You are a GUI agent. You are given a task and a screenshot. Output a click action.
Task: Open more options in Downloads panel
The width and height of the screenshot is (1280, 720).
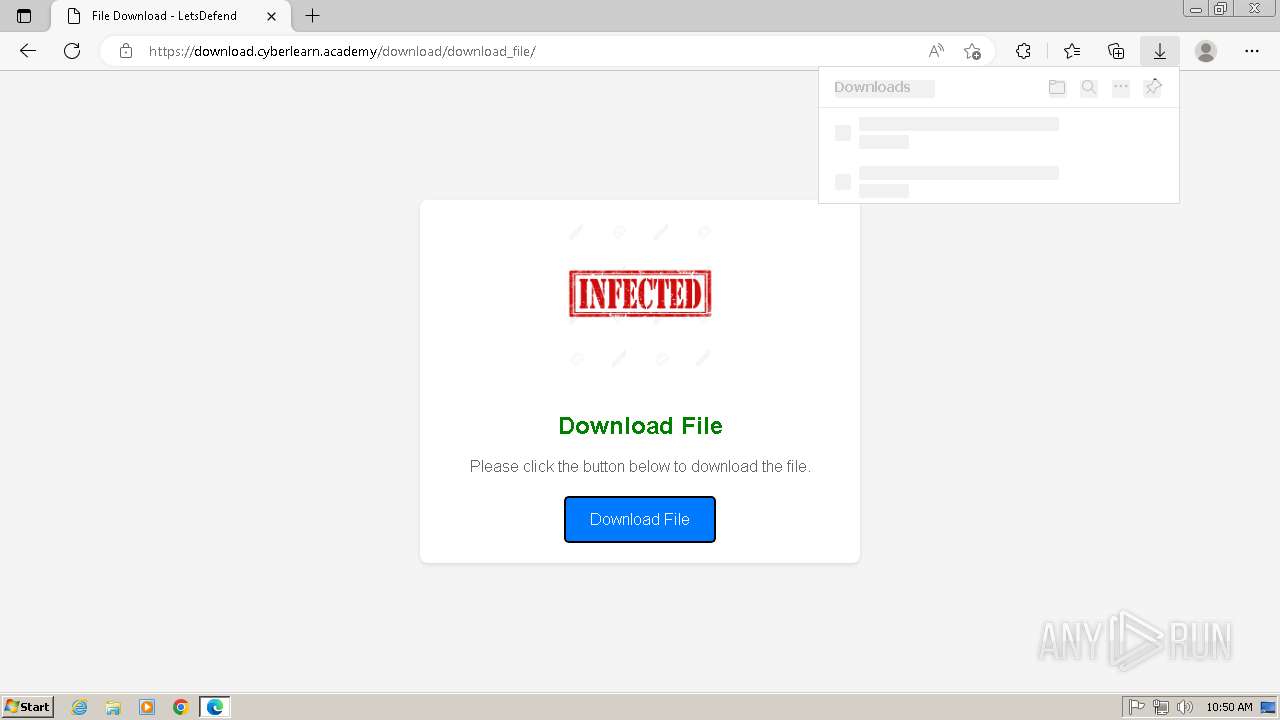point(1121,88)
